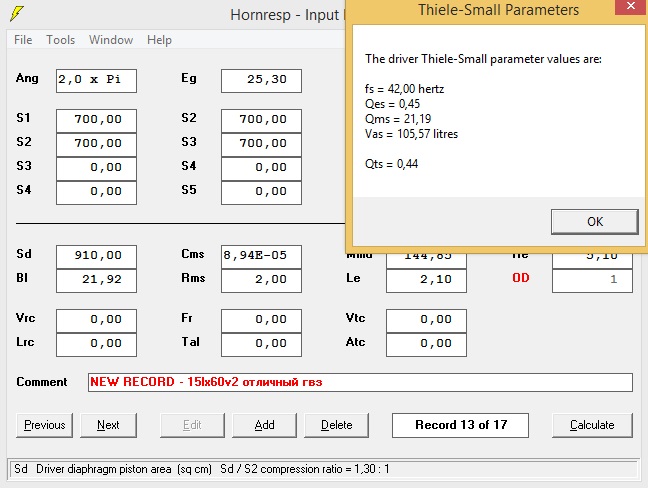This screenshot has height=488, width=648.
Task: Click the Vas = 105,57 litres line
Action: click(x=411, y=134)
